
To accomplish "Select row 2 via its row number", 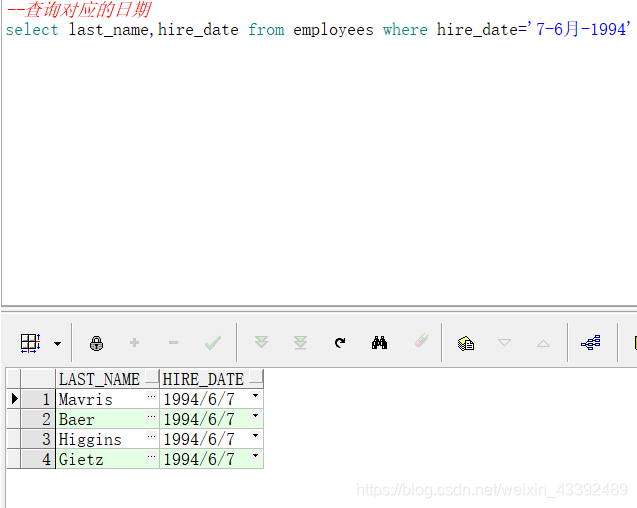I will click(x=38, y=419).
